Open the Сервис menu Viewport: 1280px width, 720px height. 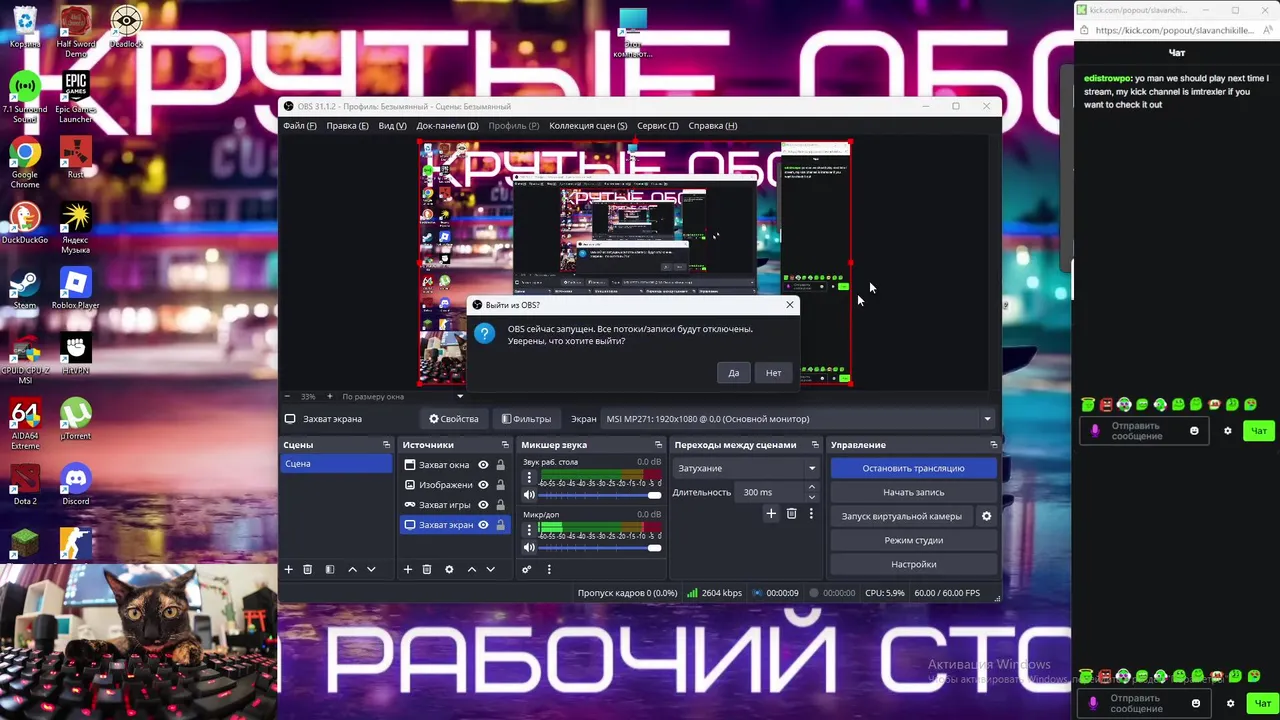[x=657, y=125]
